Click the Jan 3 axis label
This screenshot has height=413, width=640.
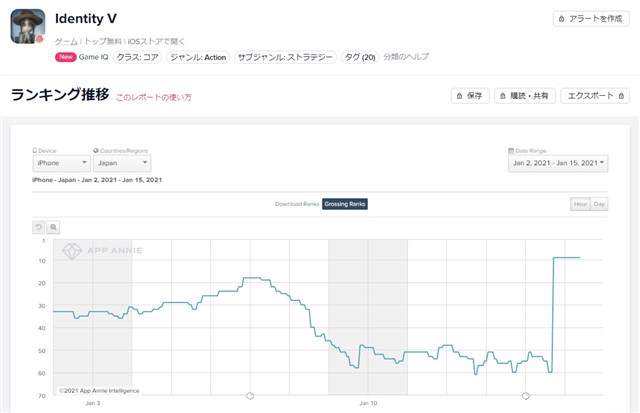pyautogui.click(x=93, y=403)
